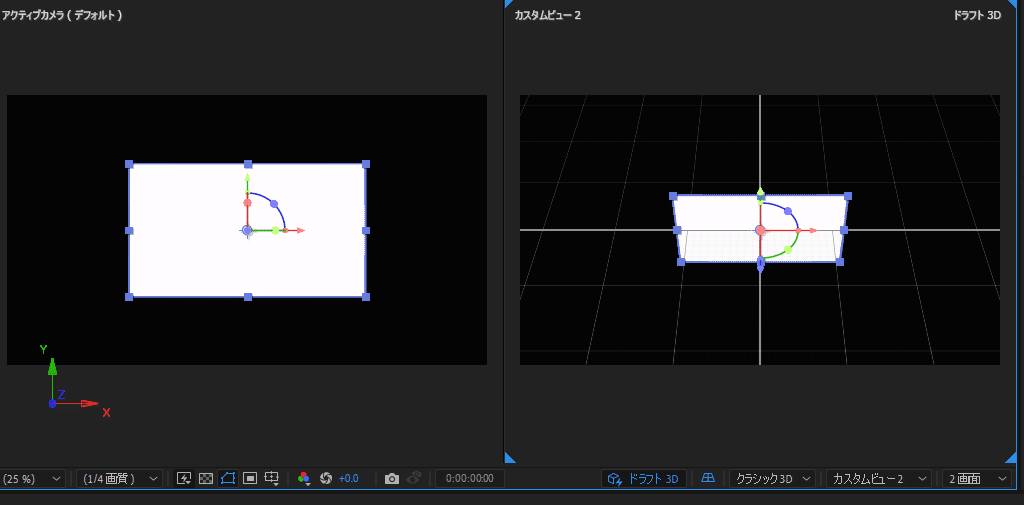Click the ドラフト 3D label at top right
The image size is (1024, 505).
point(977,16)
